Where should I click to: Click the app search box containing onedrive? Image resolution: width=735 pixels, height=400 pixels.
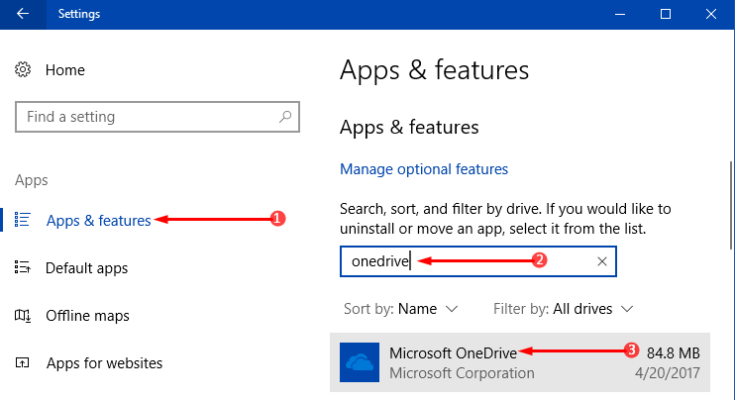coord(478,261)
